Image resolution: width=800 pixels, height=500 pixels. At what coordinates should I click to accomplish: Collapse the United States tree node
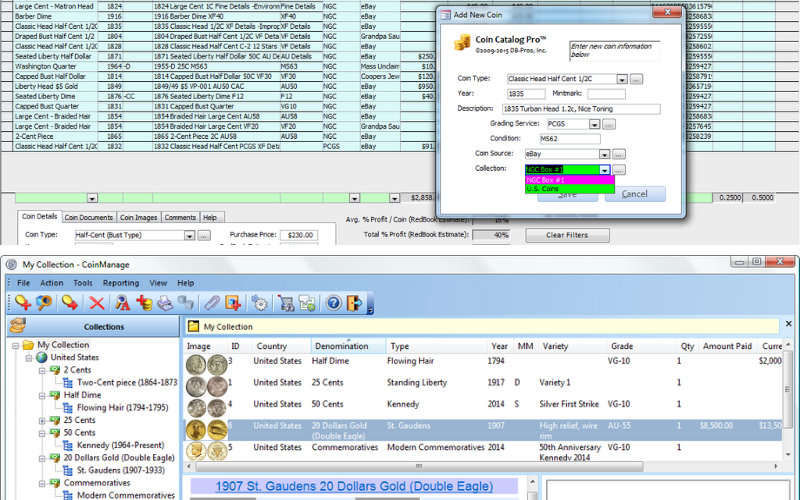(29, 358)
